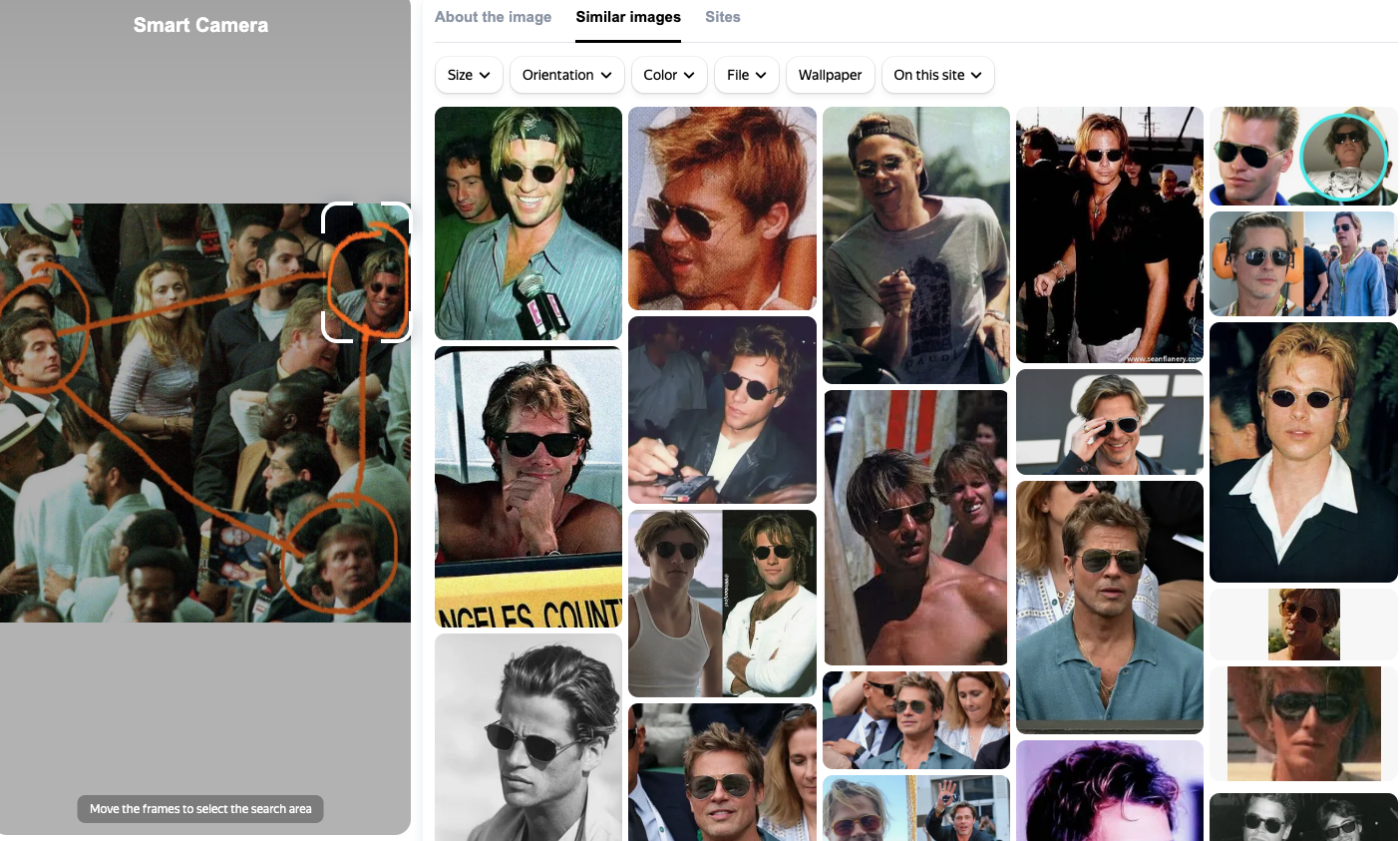The height and width of the screenshot is (841, 1400).
Task: Open thumbnail of man signing autograph
Action: (x=722, y=410)
